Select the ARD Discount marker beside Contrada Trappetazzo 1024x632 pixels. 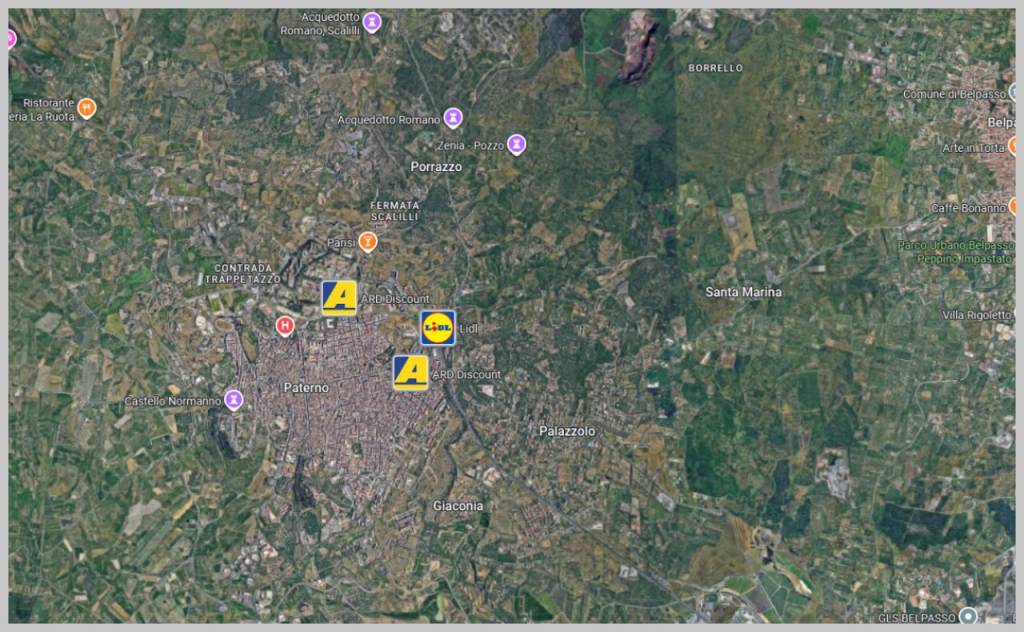pos(339,298)
